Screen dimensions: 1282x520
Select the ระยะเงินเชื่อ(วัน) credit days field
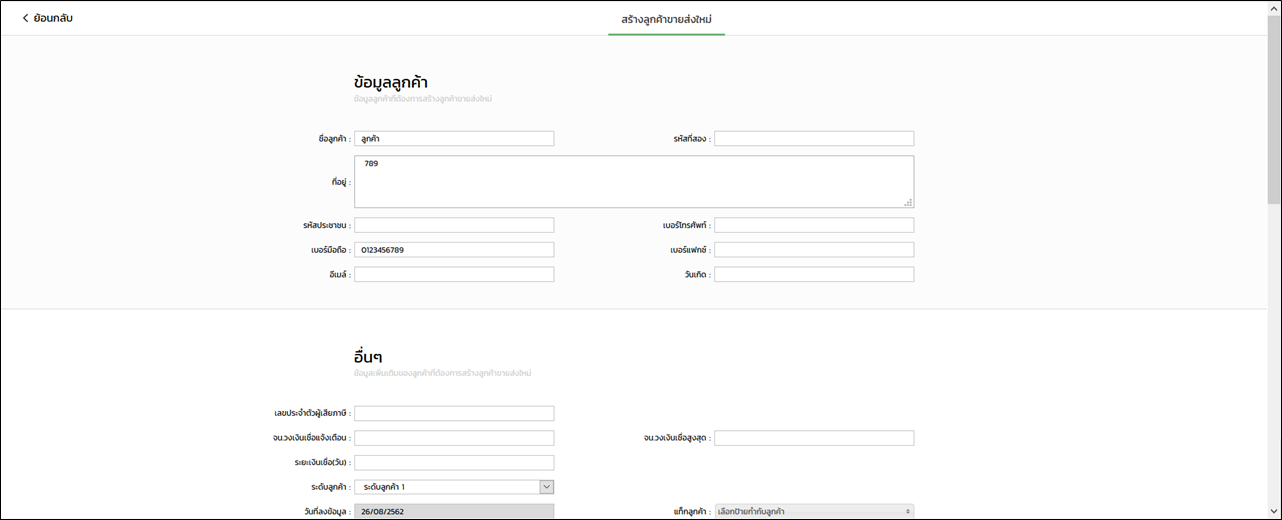pyautogui.click(x=454, y=463)
